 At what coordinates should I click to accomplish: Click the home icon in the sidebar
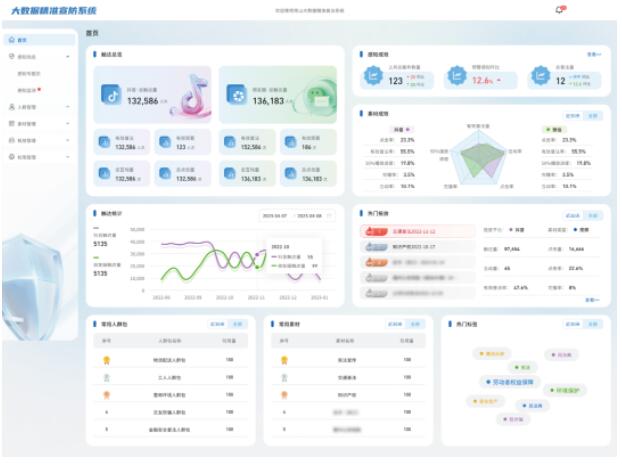tap(11, 40)
